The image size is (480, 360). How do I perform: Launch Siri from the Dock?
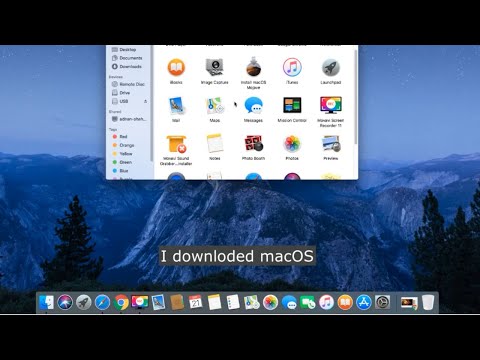(65, 303)
